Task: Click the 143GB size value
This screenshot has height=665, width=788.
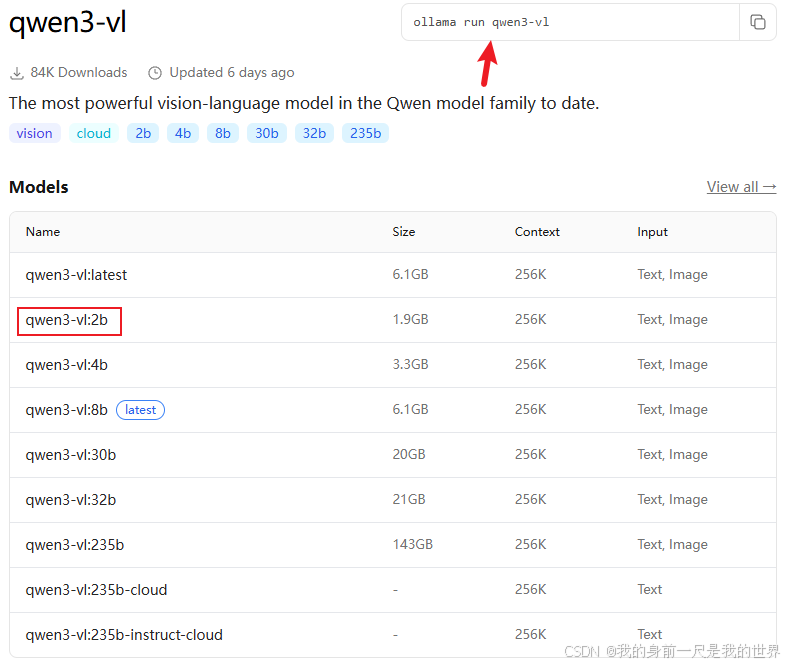Action: pyautogui.click(x=413, y=544)
